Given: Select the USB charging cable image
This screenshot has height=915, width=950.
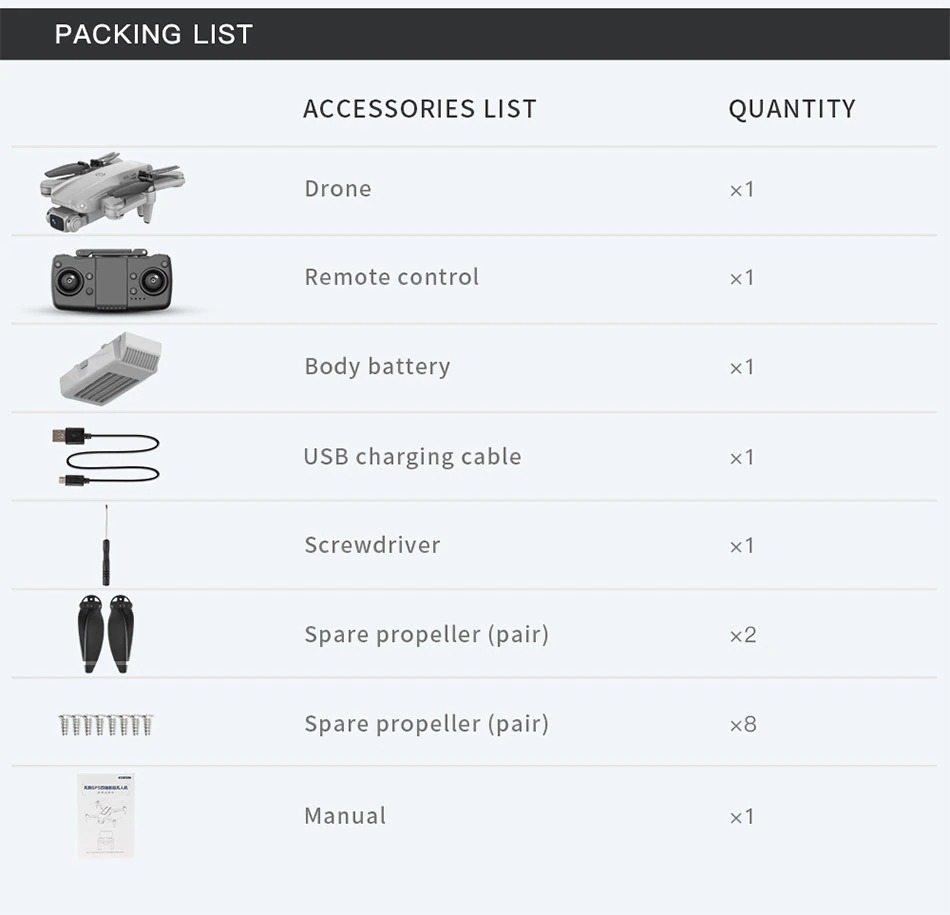Looking at the screenshot, I should coord(106,456).
